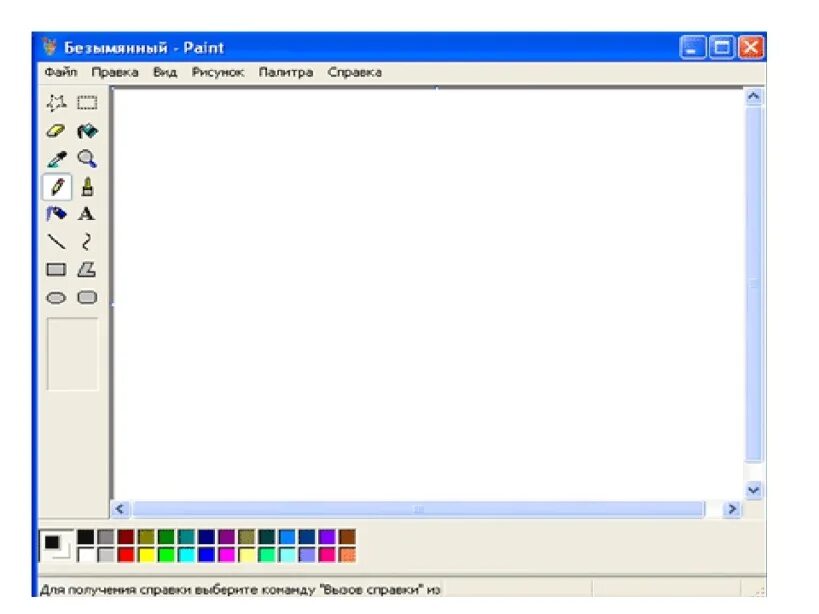Select the rectangular Select tool
819x614 pixels.
pos(87,102)
